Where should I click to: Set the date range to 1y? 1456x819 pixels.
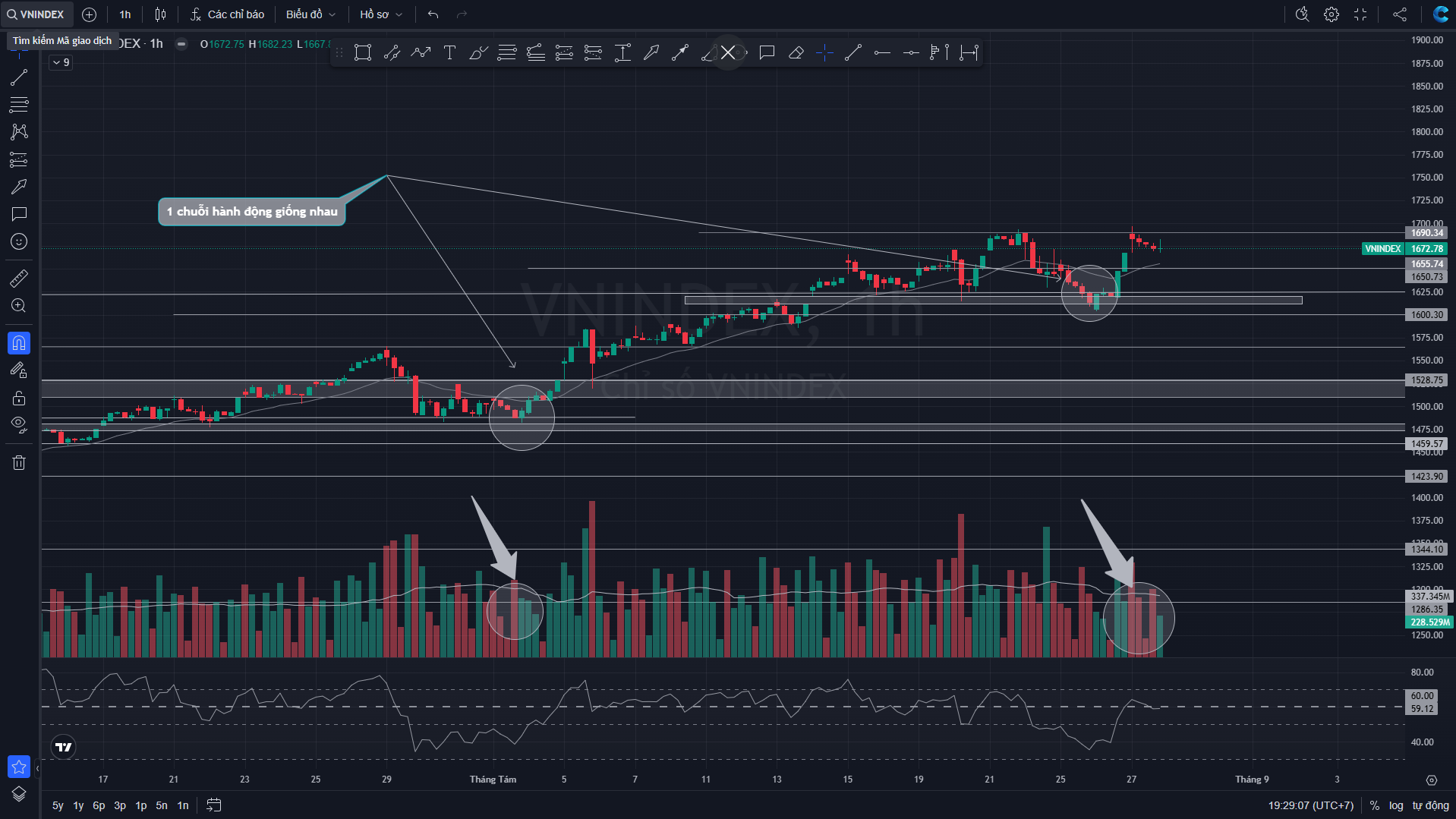point(78,805)
